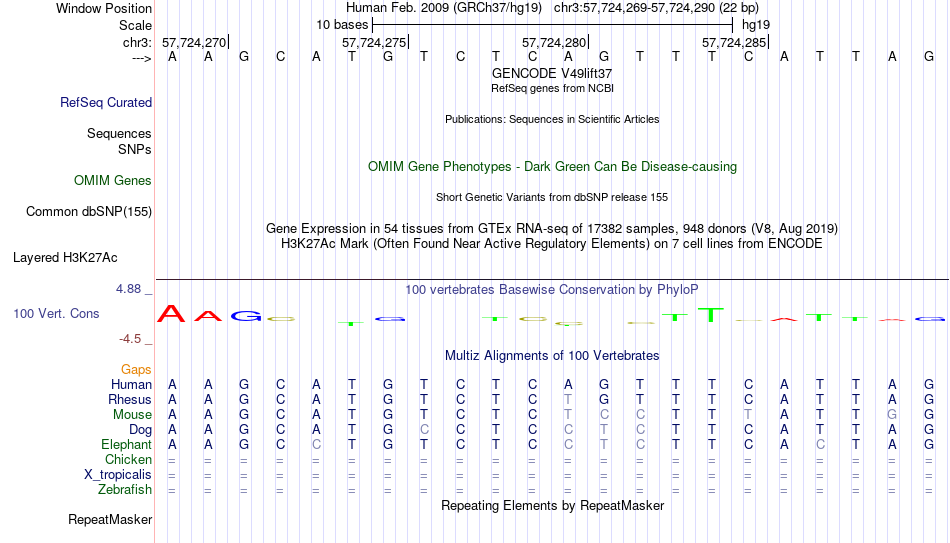Screen dimensions: 950x543
Task: Click the 57,724,270 ruler position
Action: click(x=194, y=42)
